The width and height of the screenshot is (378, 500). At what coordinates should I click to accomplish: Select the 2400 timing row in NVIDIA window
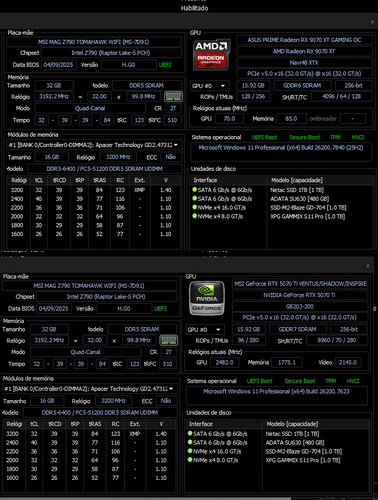coord(89,443)
